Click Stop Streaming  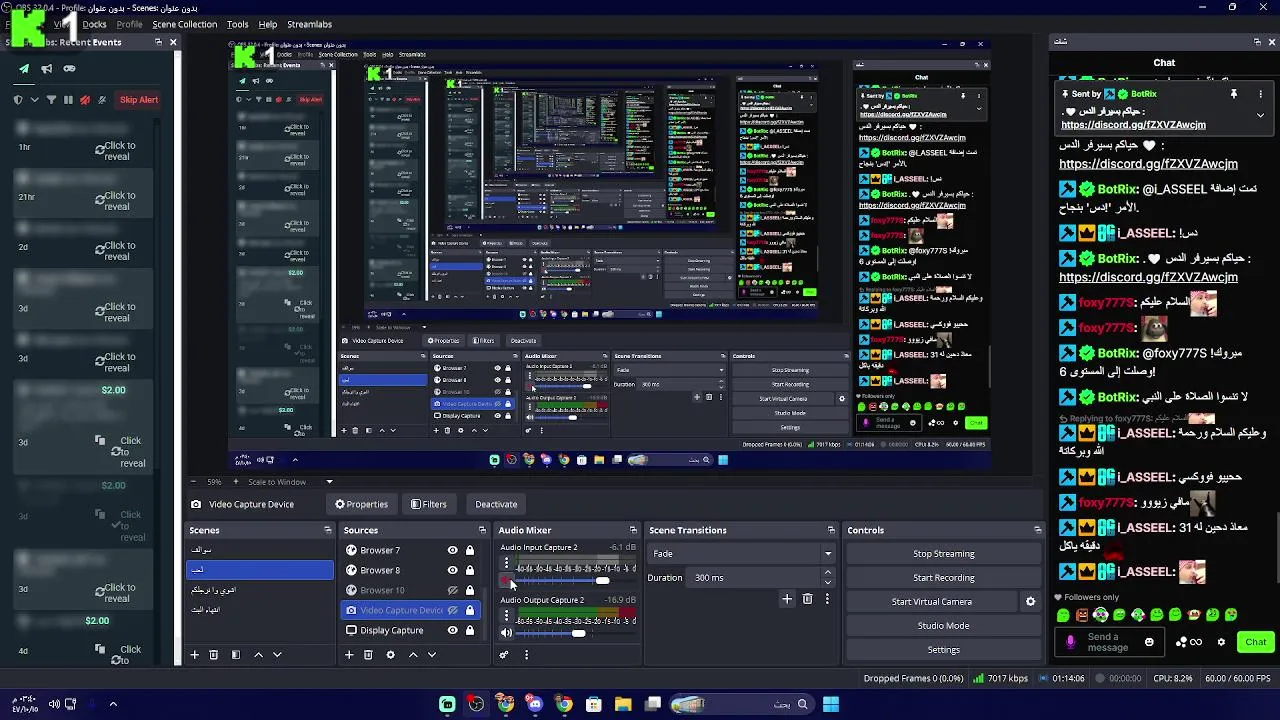[x=944, y=554]
